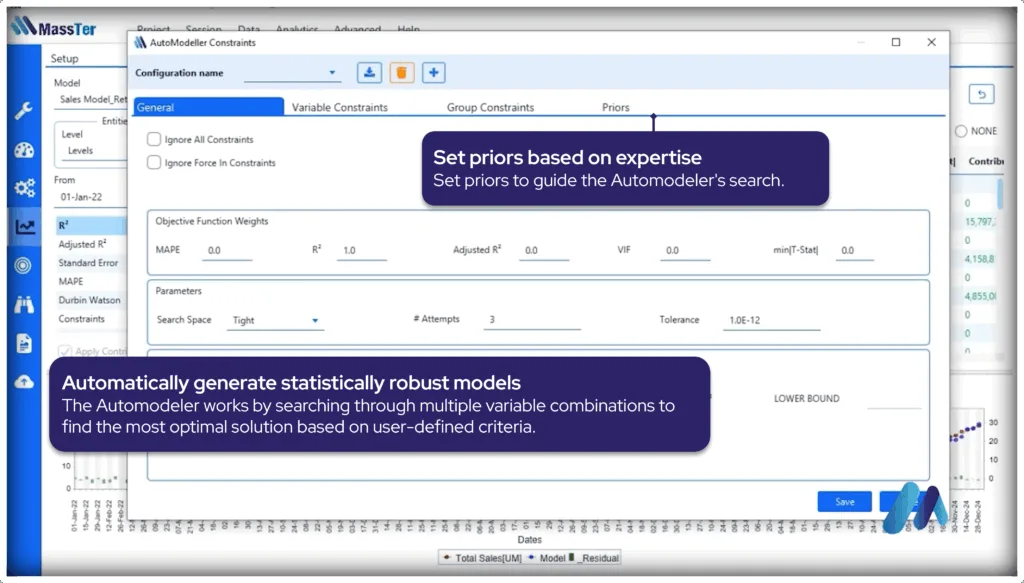This screenshot has width=1024, height=583.
Task: Click the cloud upload sidebar icon
Action: pos(25,382)
